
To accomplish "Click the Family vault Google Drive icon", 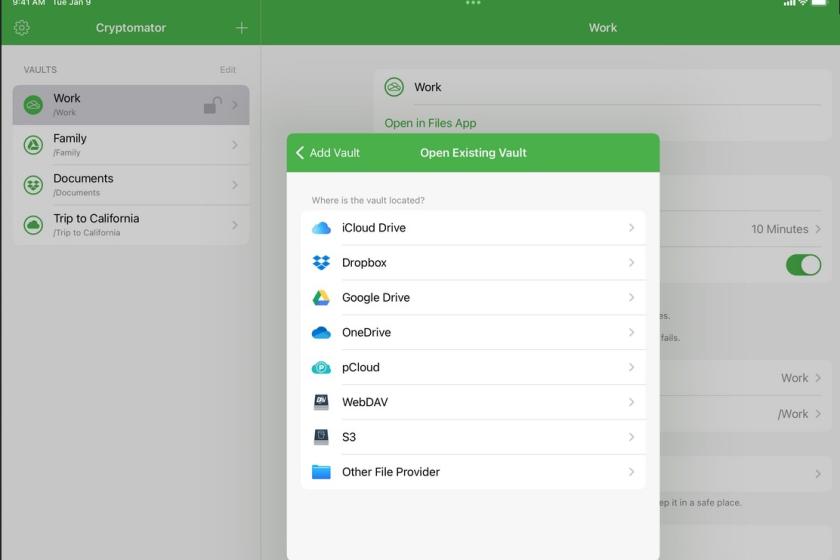I will (33, 145).
